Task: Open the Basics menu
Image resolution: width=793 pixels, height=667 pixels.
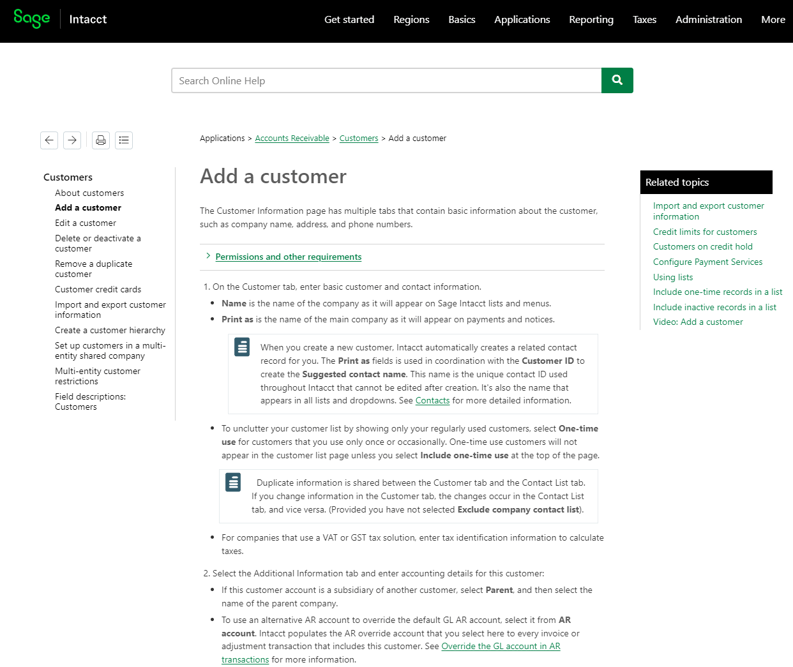Action: tap(462, 20)
